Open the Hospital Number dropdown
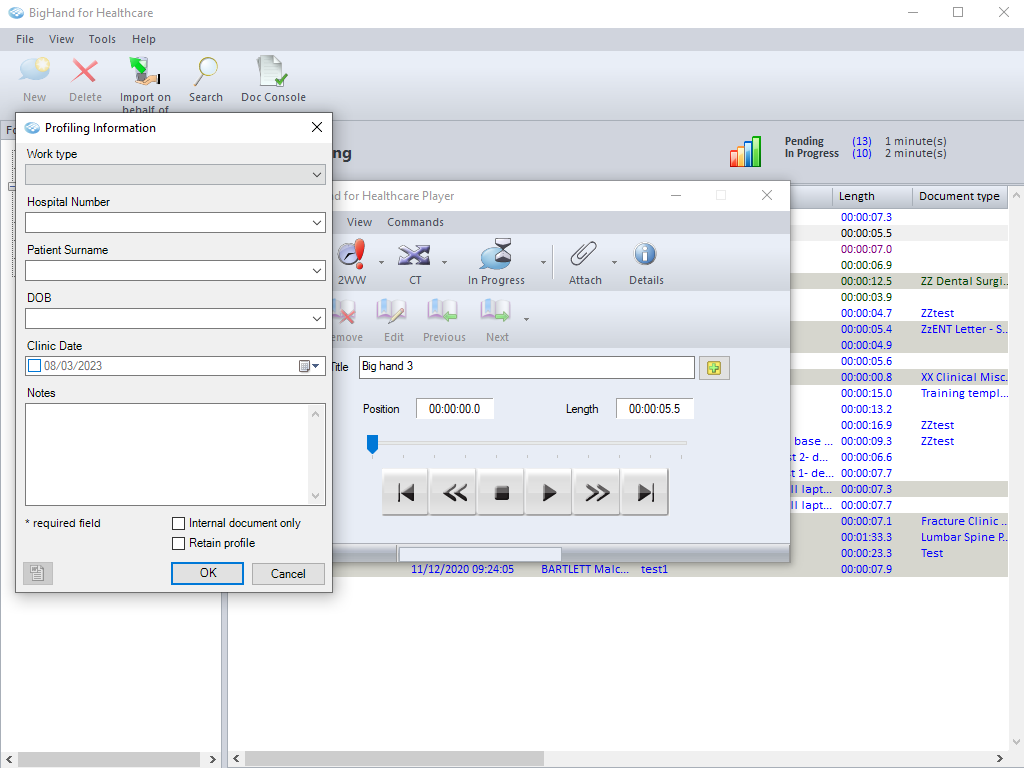This screenshot has height=768, width=1024. click(317, 223)
